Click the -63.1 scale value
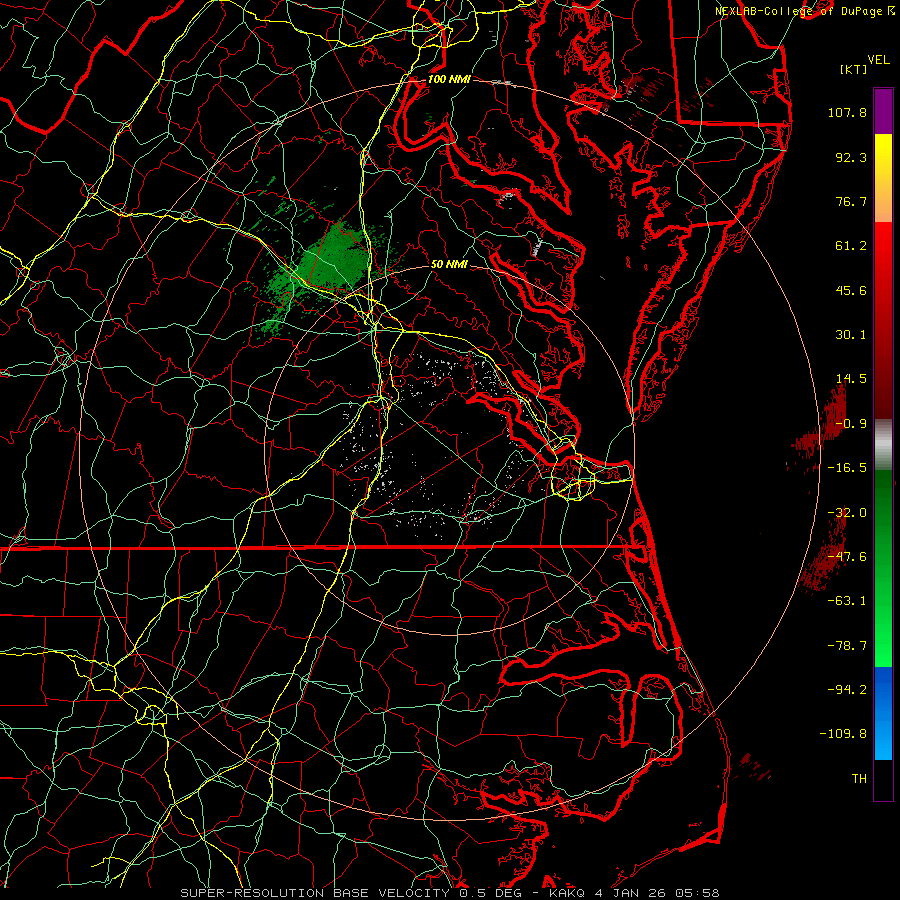This screenshot has width=900, height=900. tap(847, 601)
